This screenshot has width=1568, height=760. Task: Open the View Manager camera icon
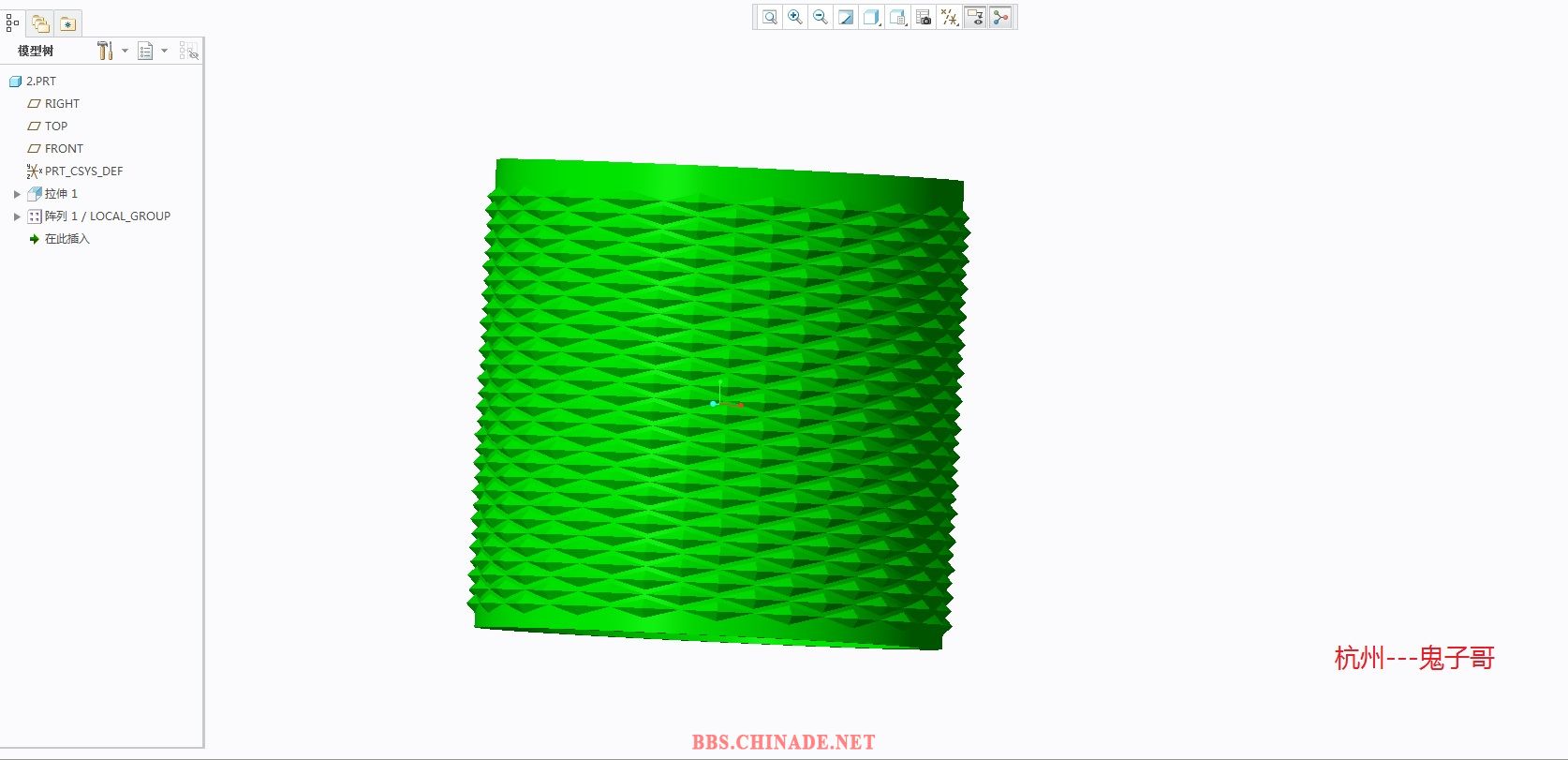point(924,17)
